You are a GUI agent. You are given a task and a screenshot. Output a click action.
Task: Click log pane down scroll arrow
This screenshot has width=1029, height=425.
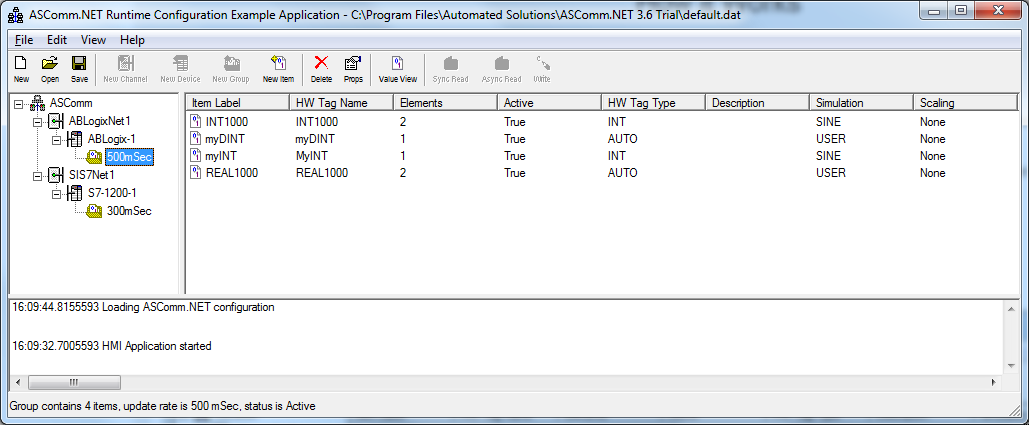pos(1011,367)
